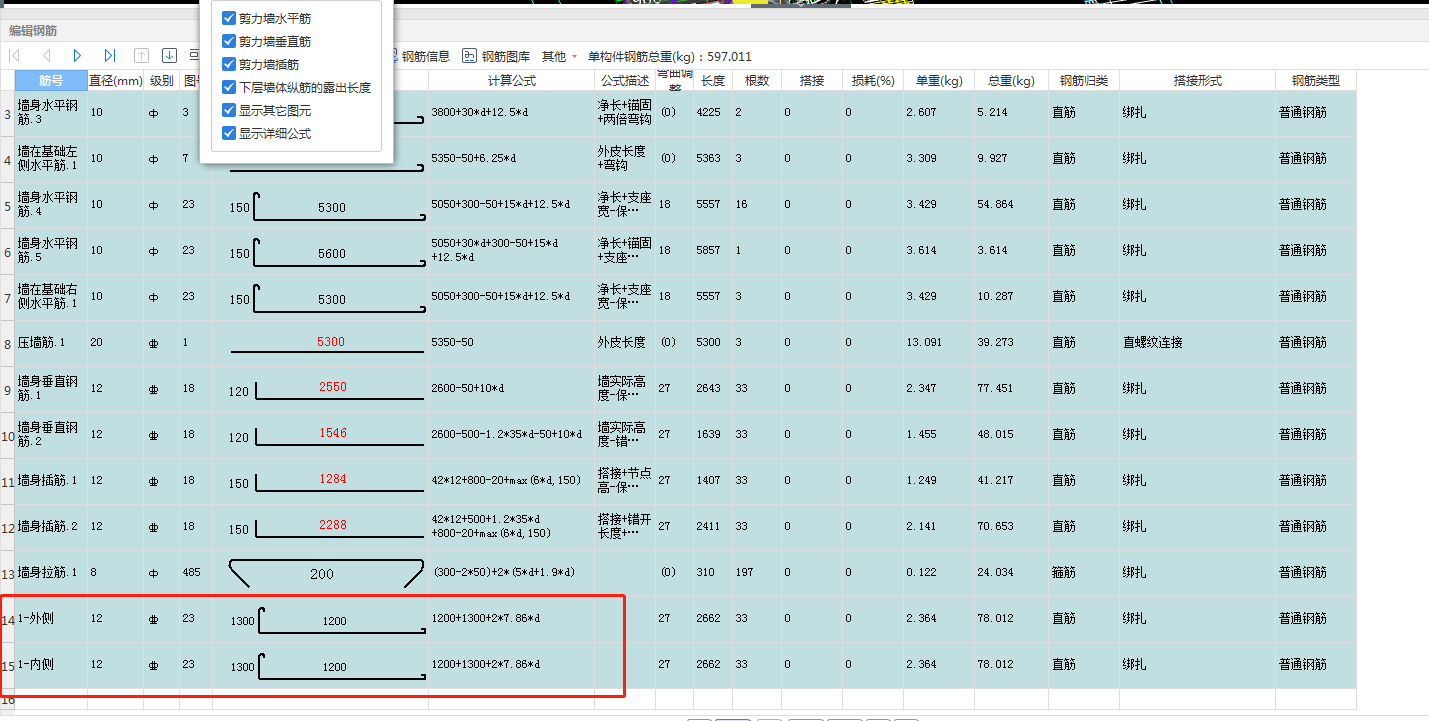The width and height of the screenshot is (1429, 721).
Task: Select the 公式描述 column header
Action: tap(625, 81)
